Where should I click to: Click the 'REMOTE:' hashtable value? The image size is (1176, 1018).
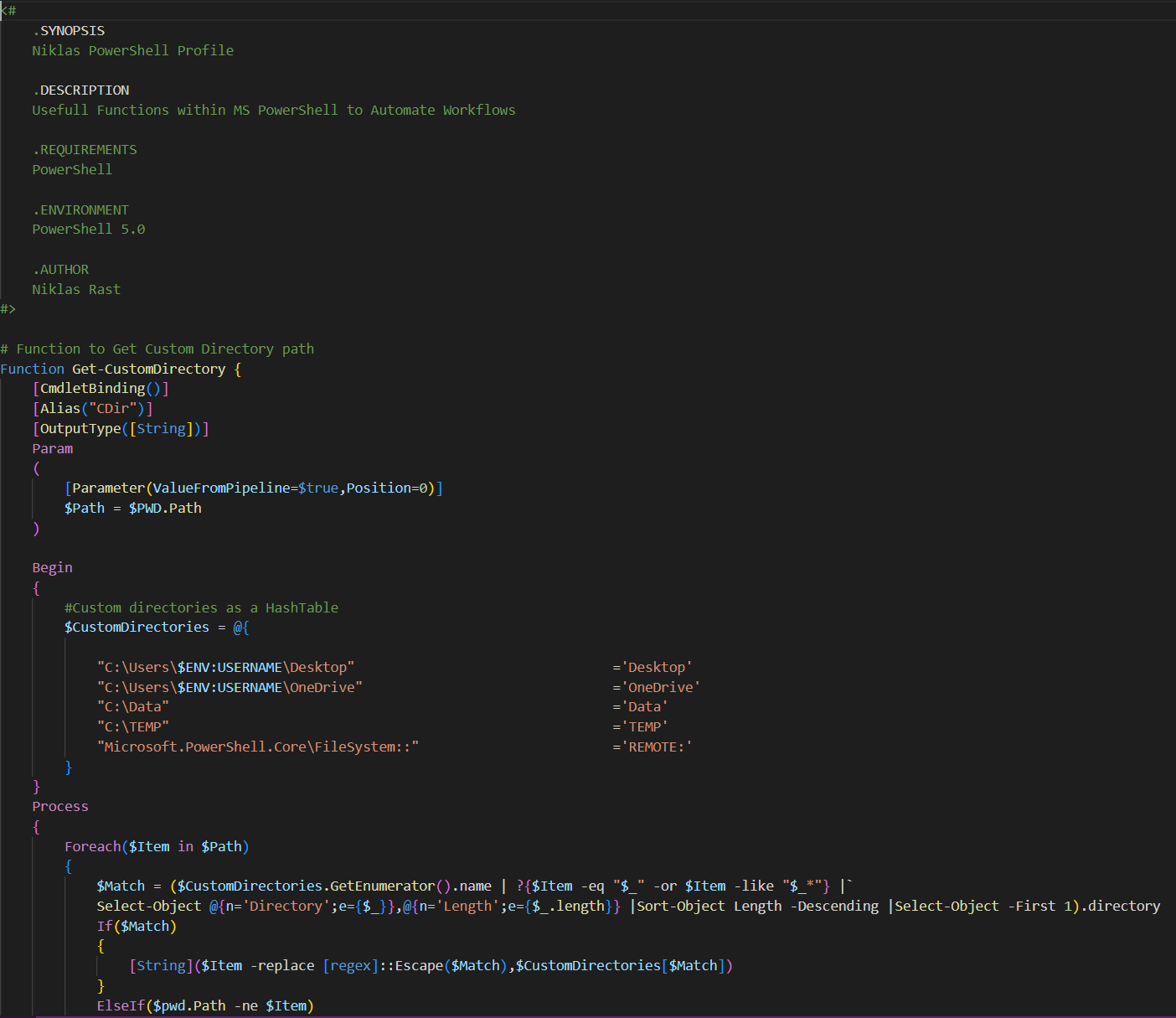(x=657, y=747)
